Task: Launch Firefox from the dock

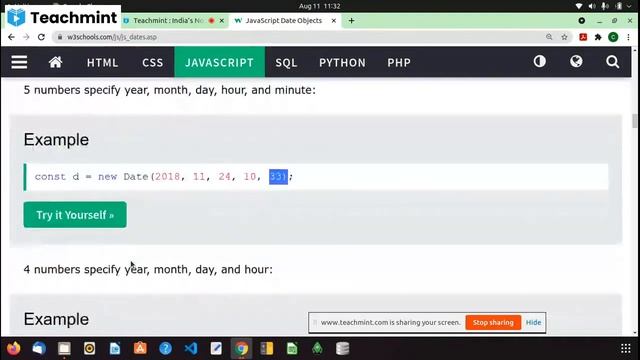Action: tap(13, 348)
